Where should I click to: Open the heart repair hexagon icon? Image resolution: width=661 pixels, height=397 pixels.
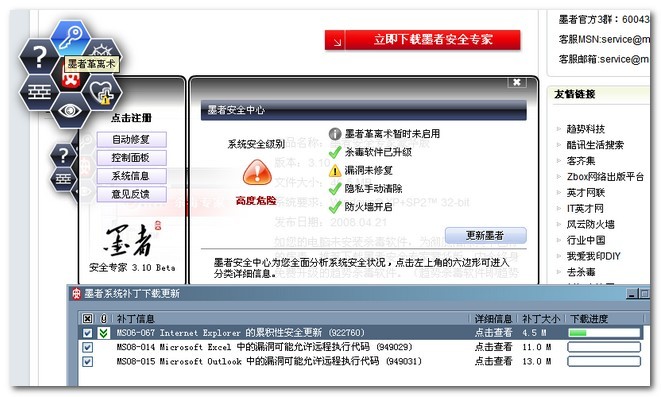click(x=102, y=92)
